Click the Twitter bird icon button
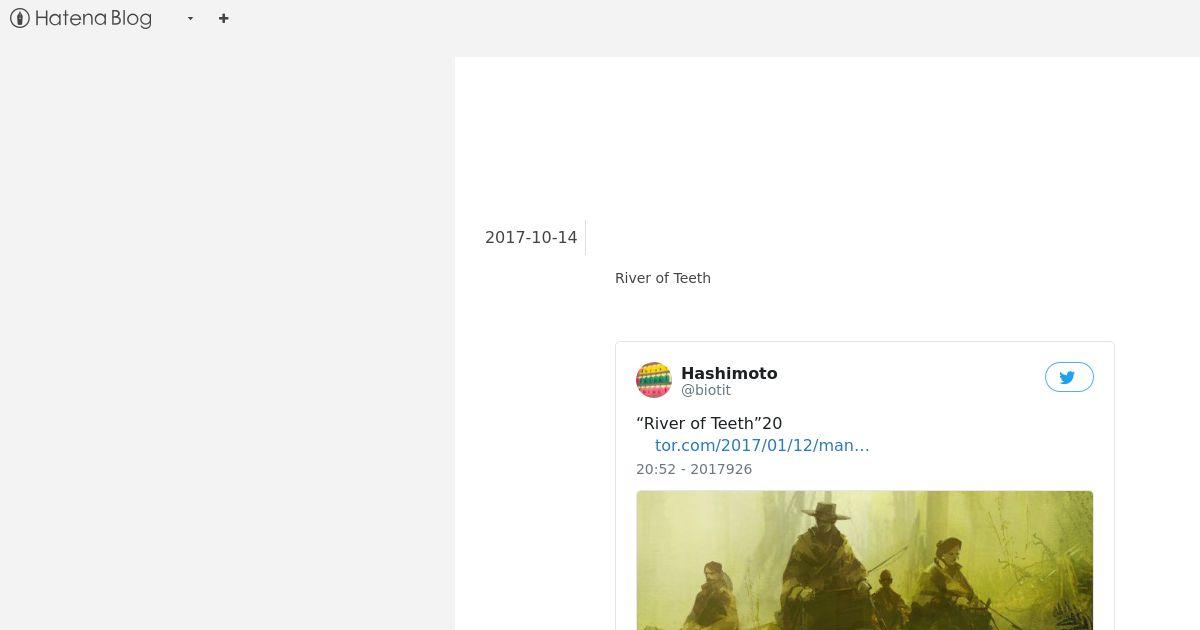 1069,377
